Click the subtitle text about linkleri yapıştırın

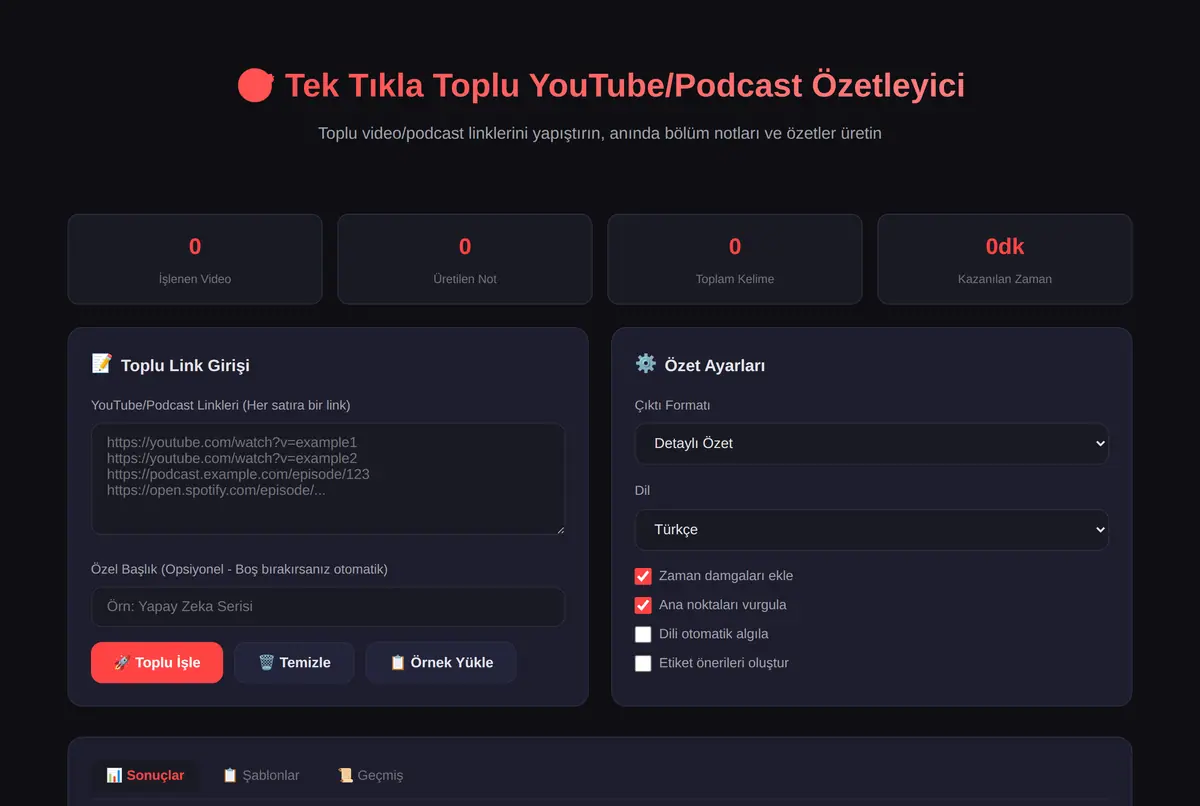600,133
